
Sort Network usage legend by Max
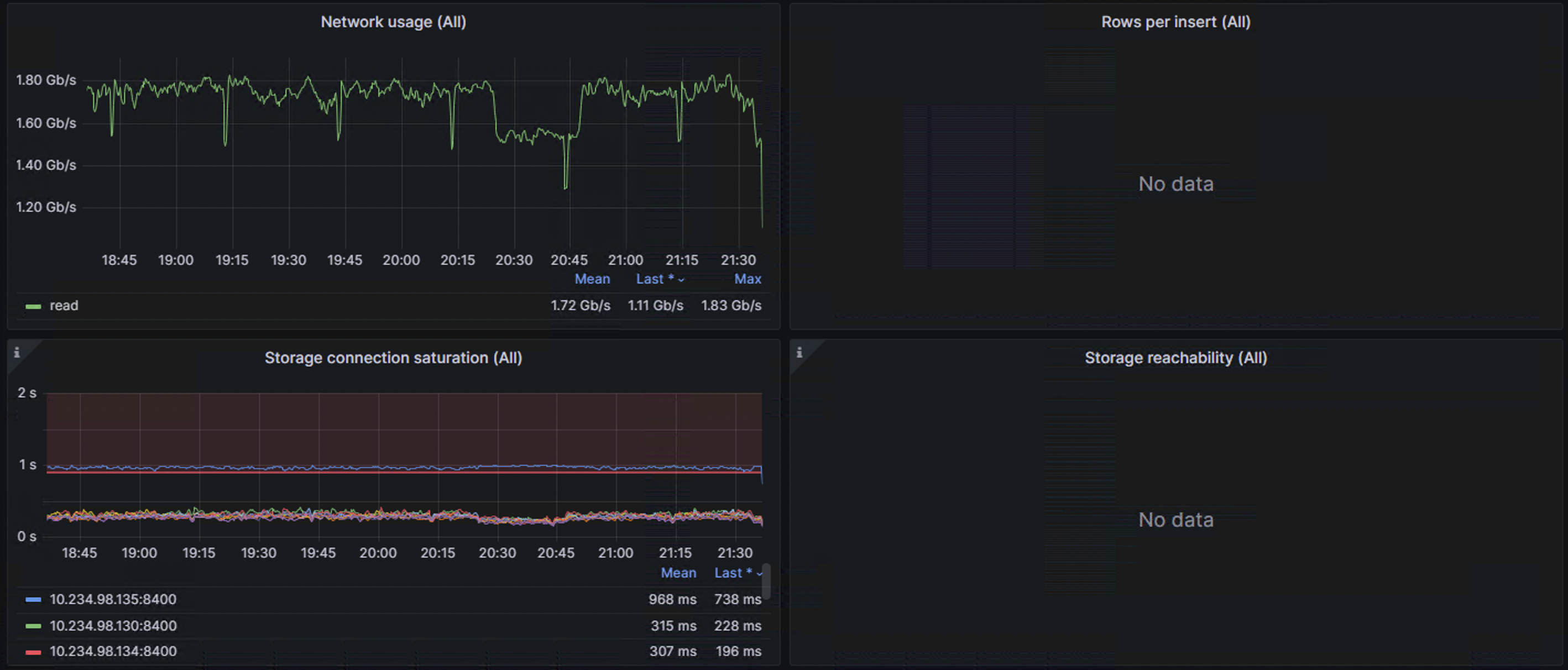point(748,279)
